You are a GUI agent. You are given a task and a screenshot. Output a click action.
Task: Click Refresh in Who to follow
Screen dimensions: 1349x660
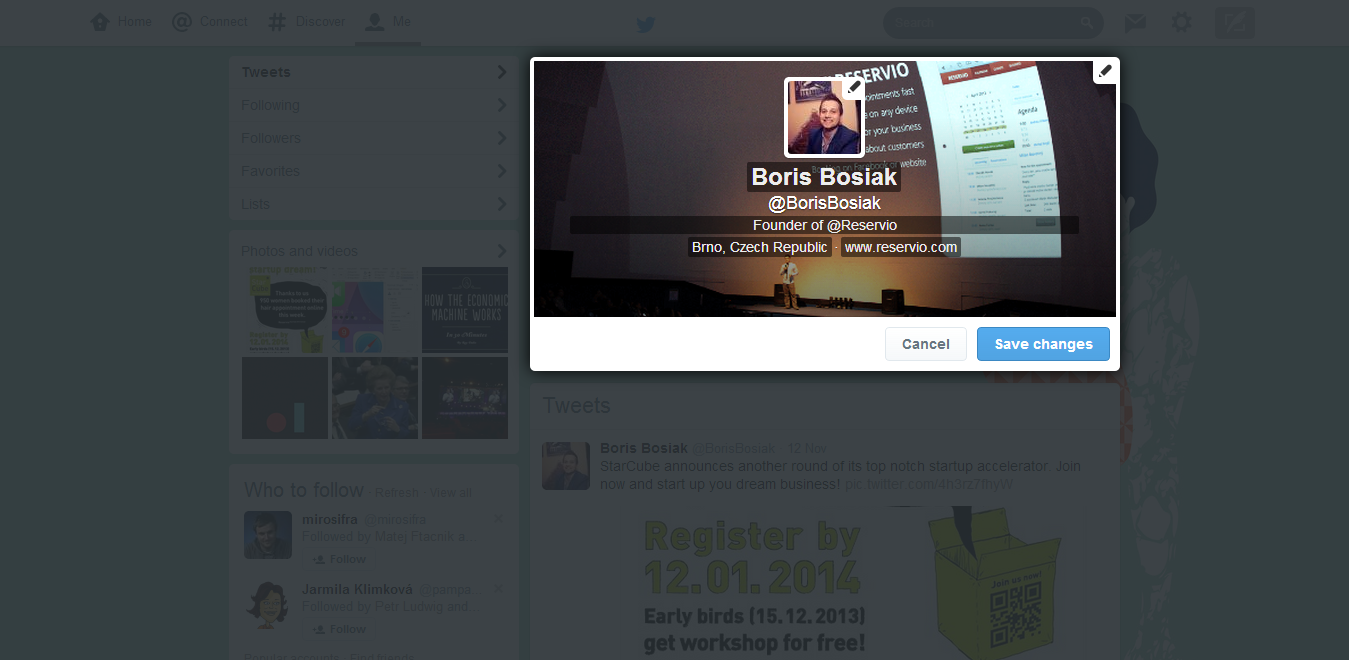(397, 493)
